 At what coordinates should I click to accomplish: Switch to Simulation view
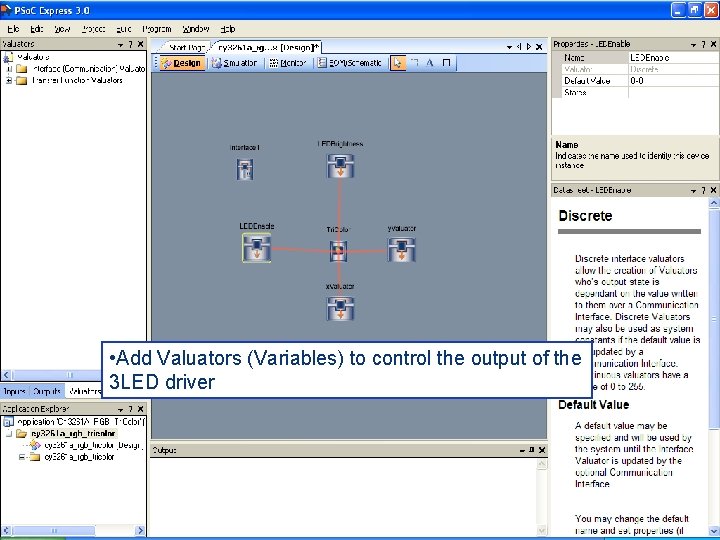coord(234,63)
